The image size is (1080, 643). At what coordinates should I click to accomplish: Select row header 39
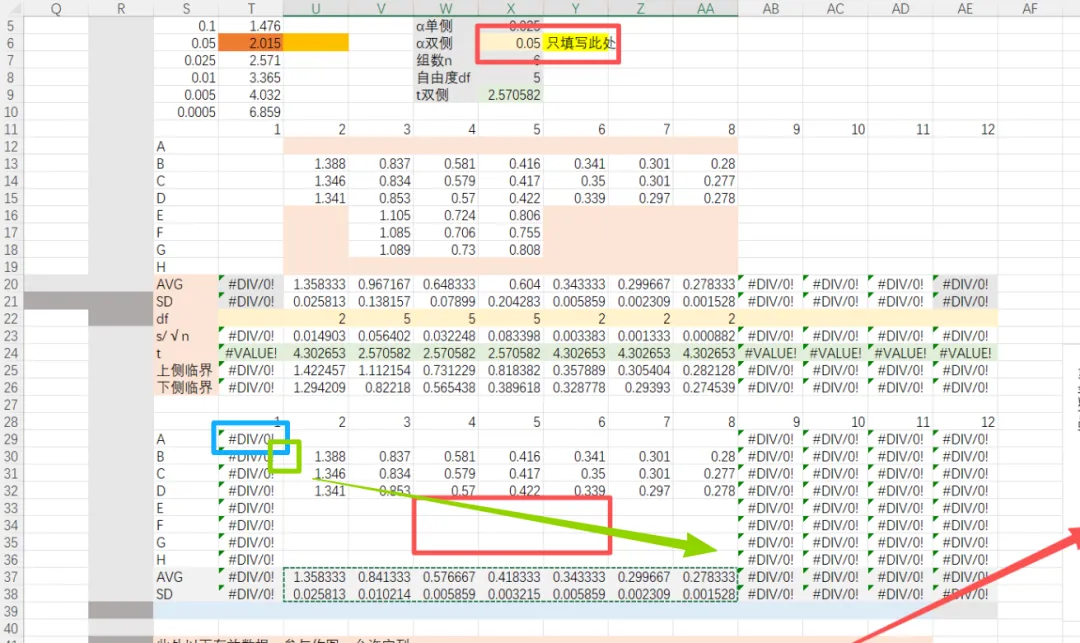(x=11, y=611)
